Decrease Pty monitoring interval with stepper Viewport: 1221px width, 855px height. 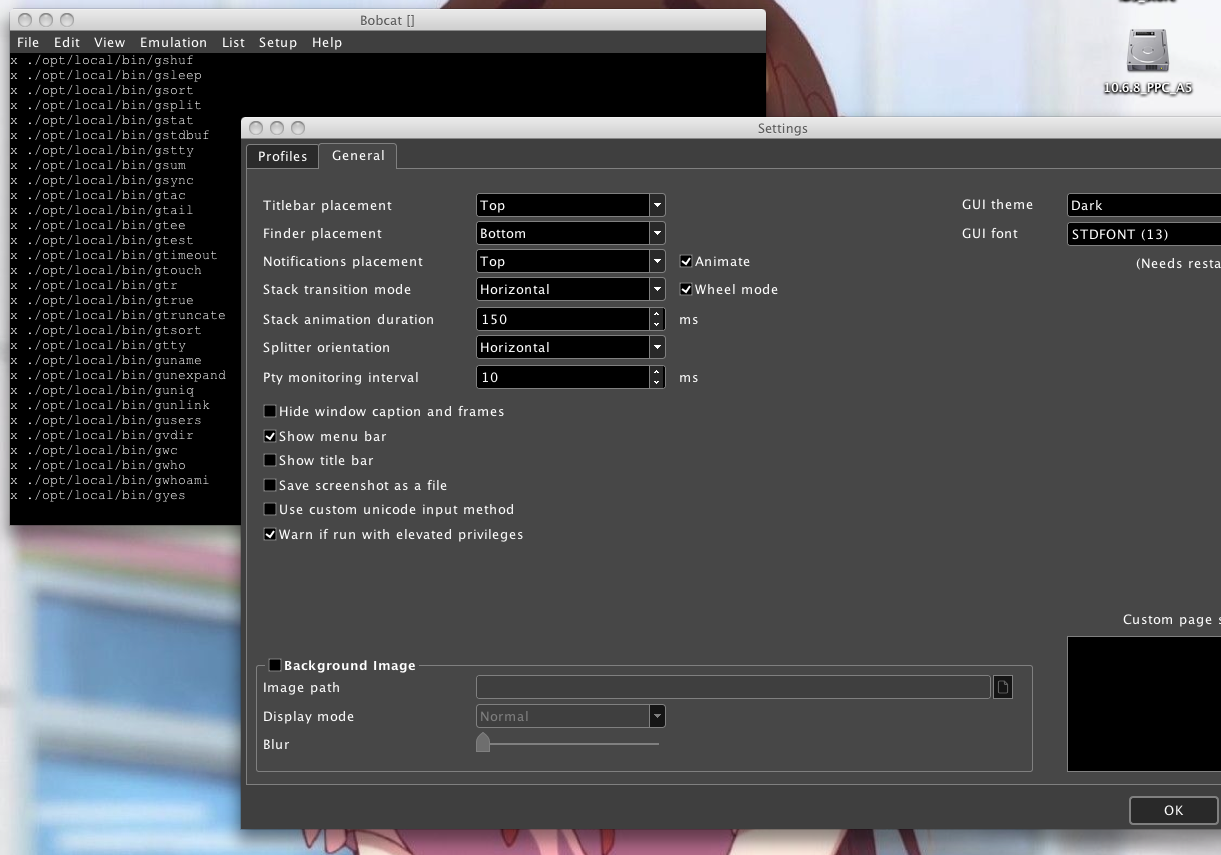657,383
